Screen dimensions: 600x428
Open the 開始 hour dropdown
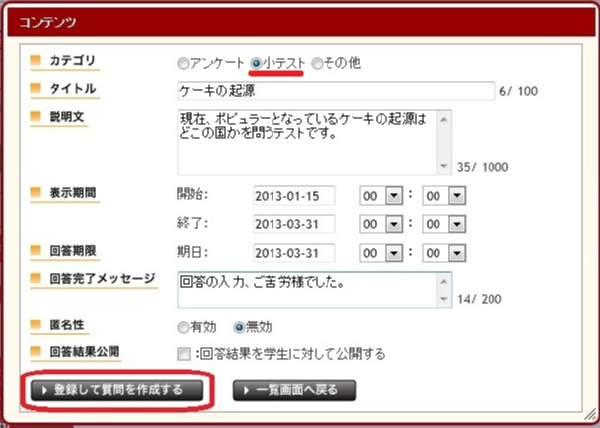(x=394, y=195)
